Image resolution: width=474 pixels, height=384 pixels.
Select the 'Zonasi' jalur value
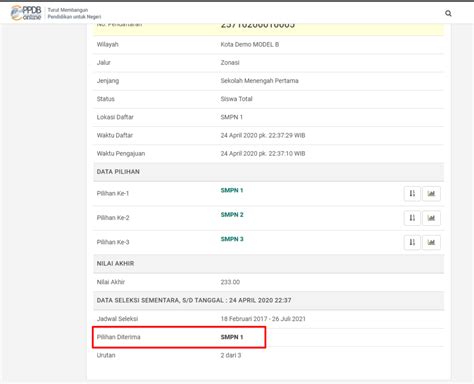tap(230, 63)
